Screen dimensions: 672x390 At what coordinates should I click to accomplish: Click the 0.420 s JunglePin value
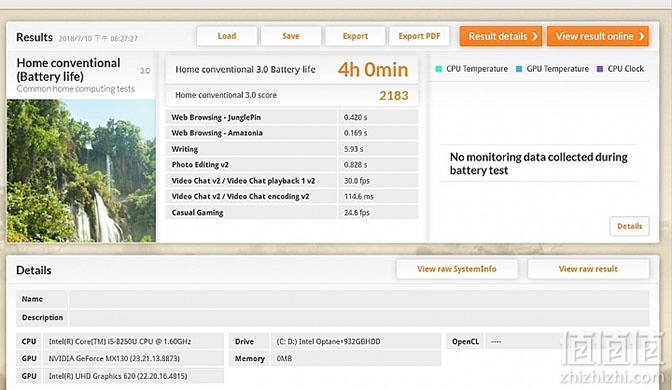point(355,117)
